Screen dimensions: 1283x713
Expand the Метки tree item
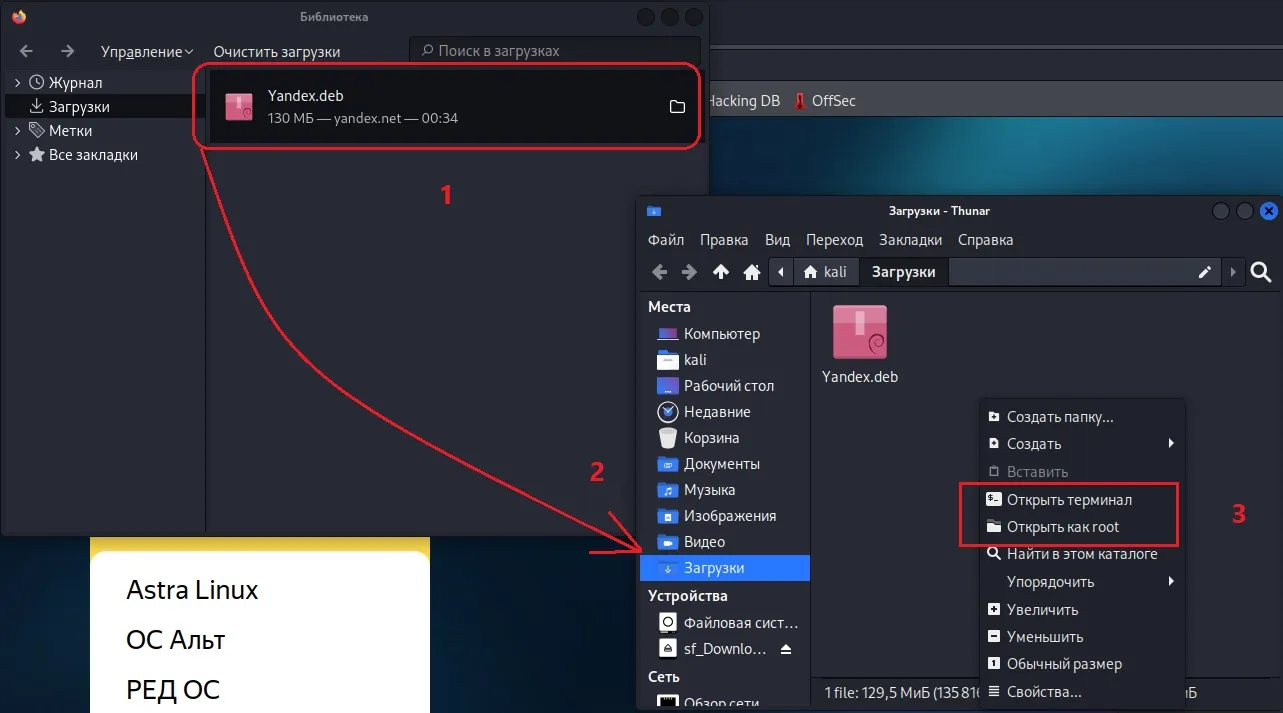coord(17,131)
